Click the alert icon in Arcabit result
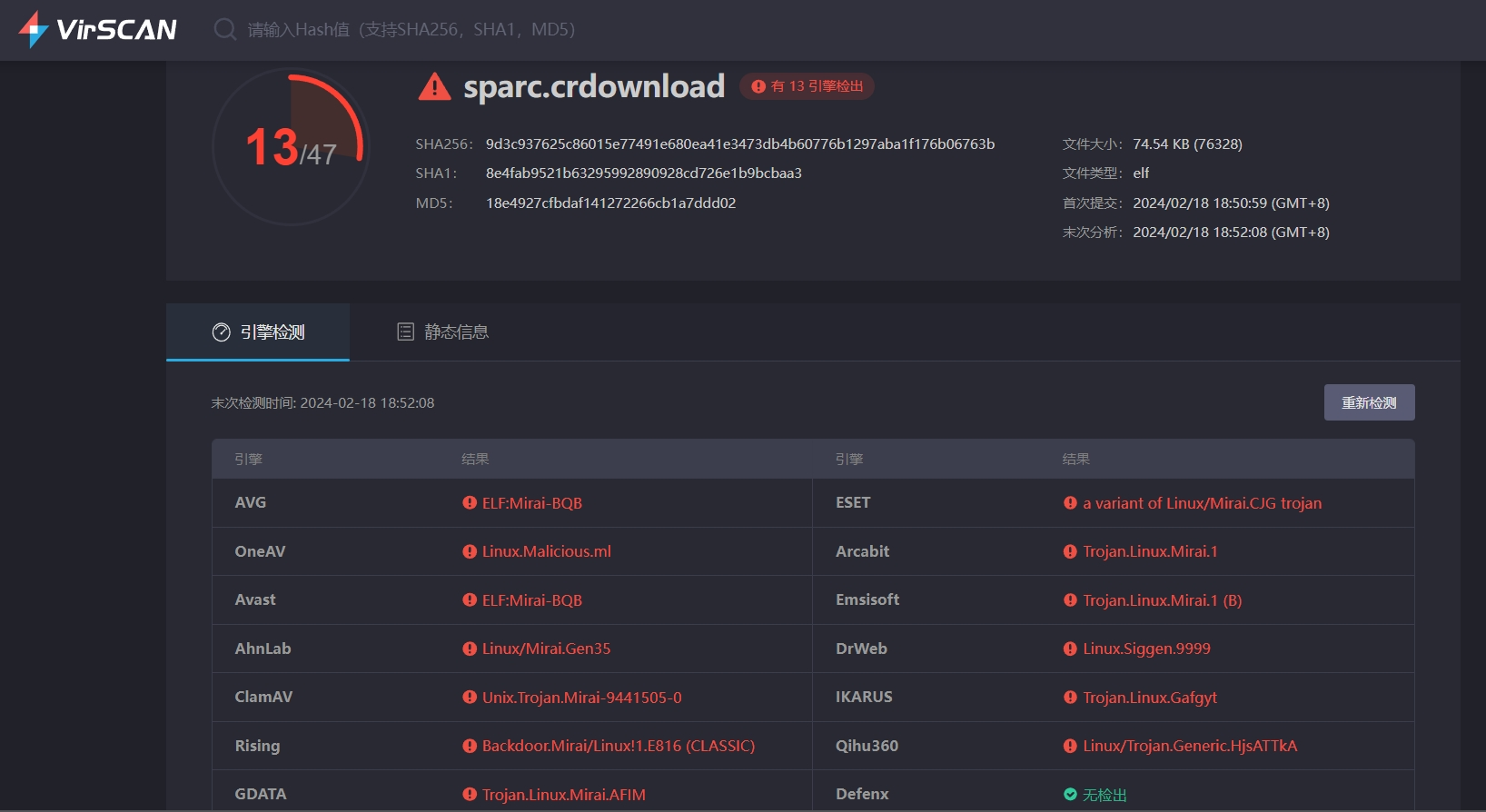 (x=1070, y=551)
